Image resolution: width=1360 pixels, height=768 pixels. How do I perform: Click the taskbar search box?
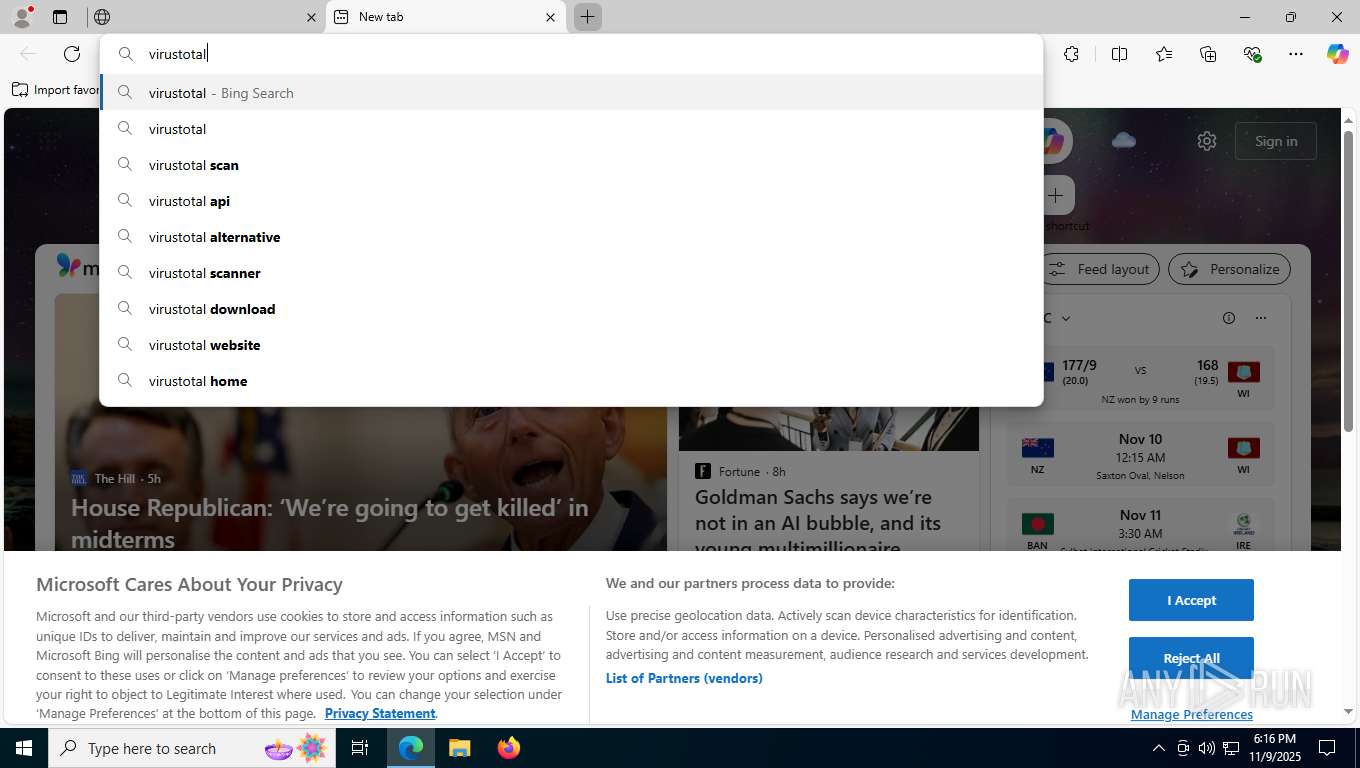tap(192, 748)
